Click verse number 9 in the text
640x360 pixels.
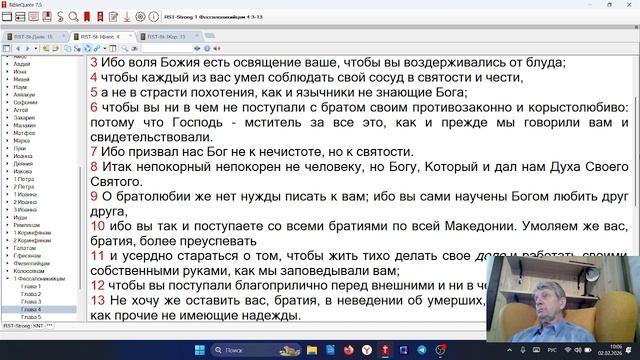pos(94,196)
